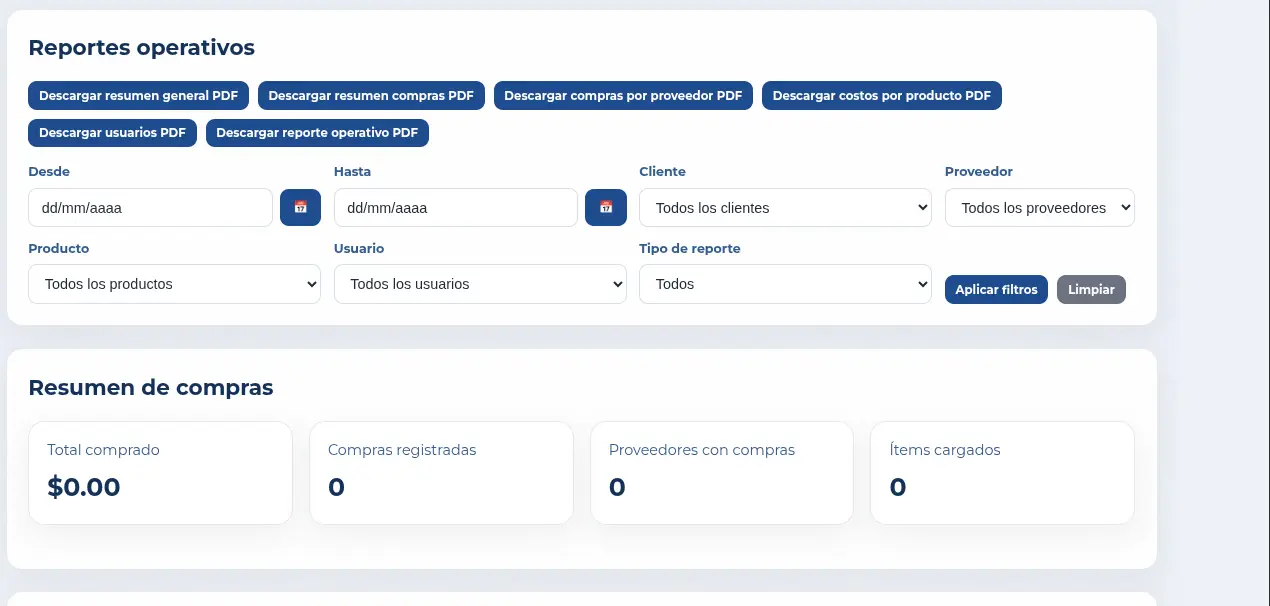
Task: Select the Ítems cargados card
Action: point(1002,473)
